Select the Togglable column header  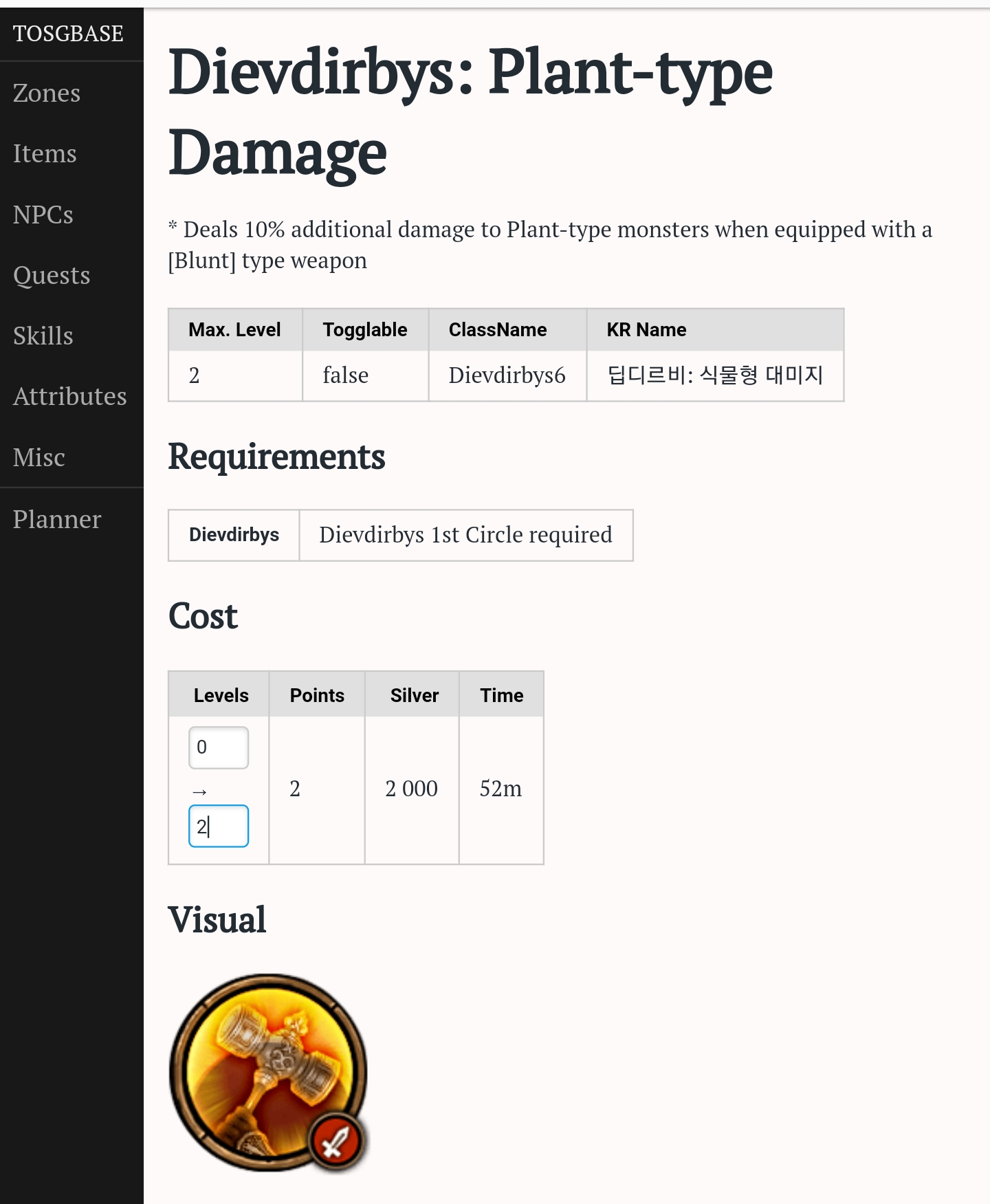[365, 330]
